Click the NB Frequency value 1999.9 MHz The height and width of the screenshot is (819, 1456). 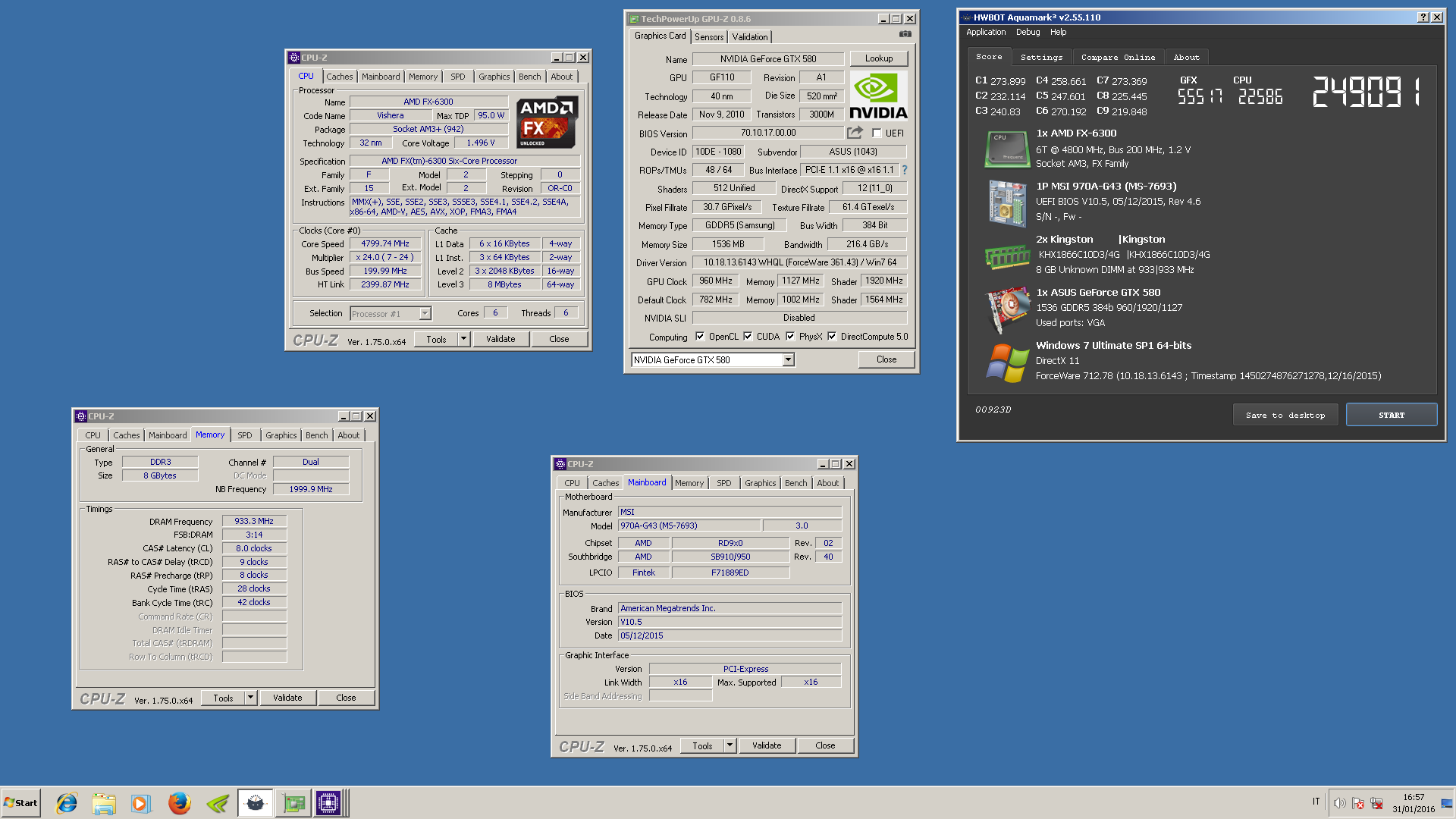(x=311, y=490)
